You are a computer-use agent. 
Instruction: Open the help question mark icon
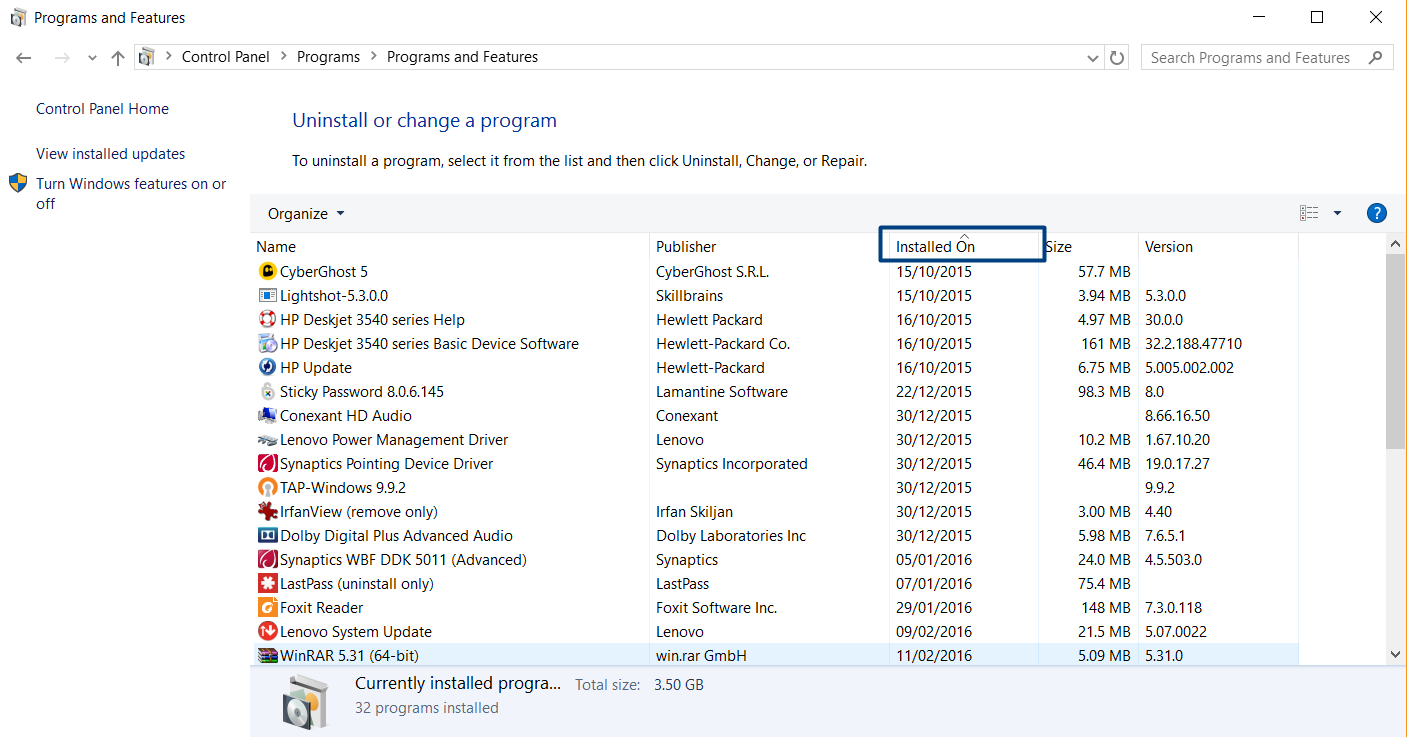tap(1376, 213)
